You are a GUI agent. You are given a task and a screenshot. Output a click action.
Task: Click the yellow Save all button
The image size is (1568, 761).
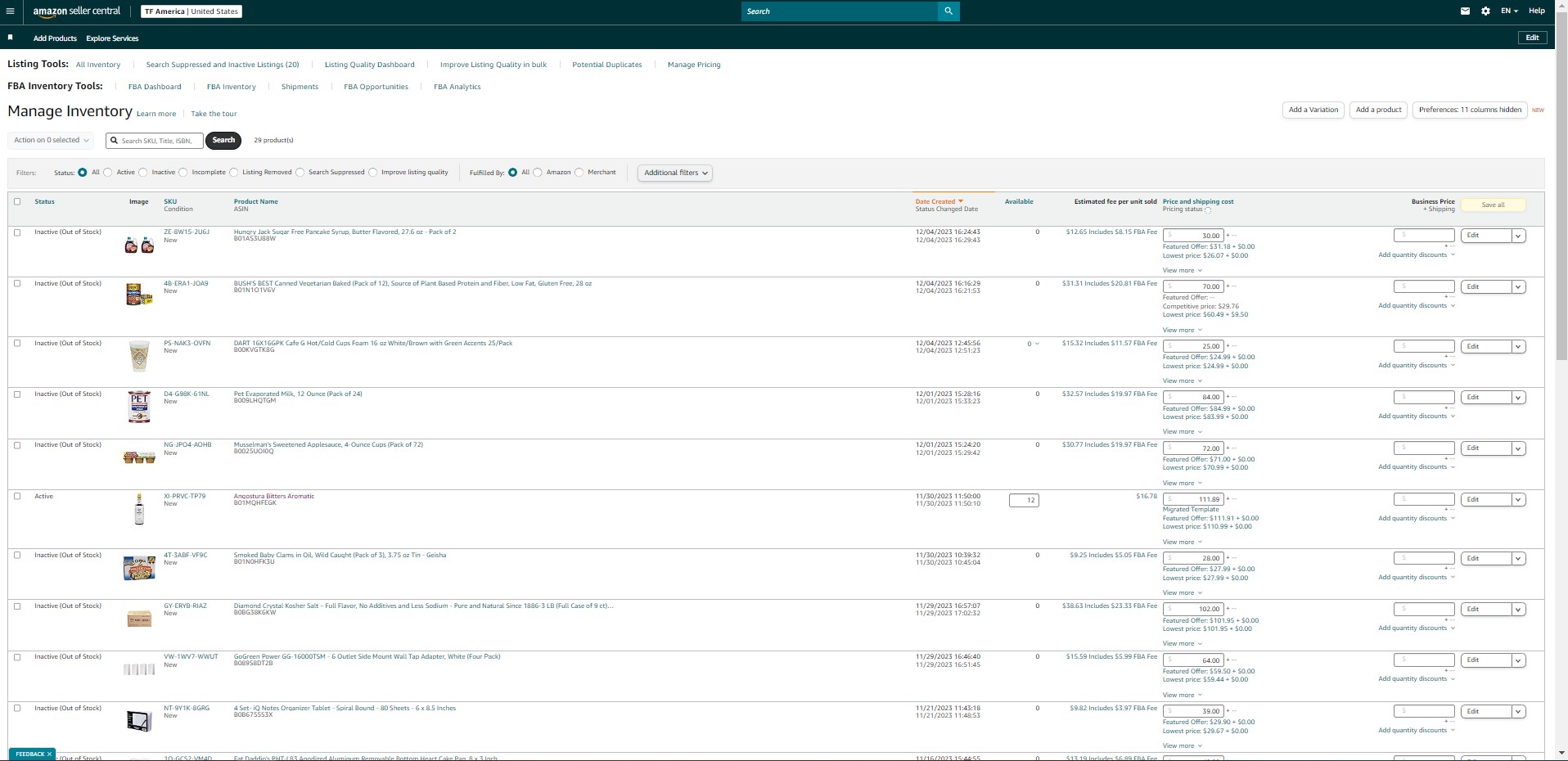click(x=1494, y=205)
